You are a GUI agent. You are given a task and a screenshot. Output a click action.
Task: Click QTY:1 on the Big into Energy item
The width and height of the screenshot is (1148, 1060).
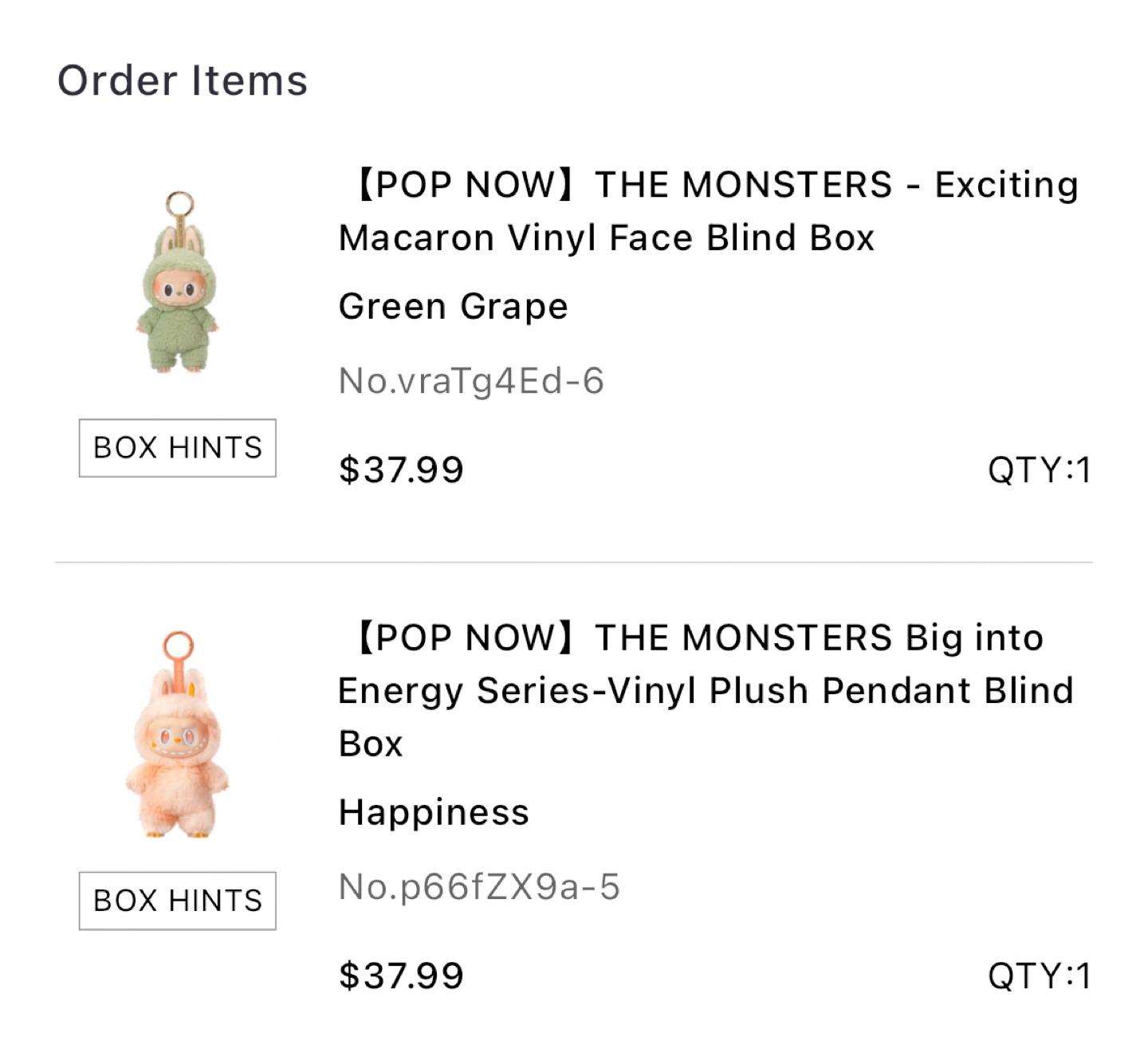[1039, 976]
